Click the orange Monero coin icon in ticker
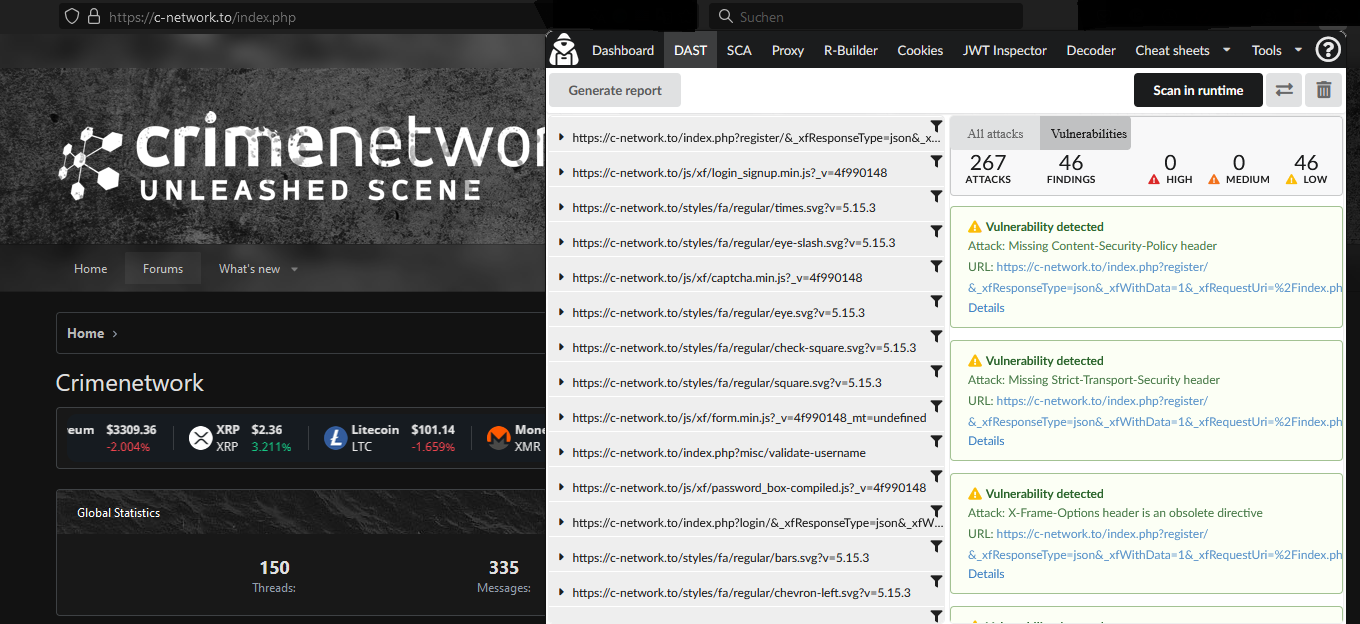 click(x=498, y=437)
